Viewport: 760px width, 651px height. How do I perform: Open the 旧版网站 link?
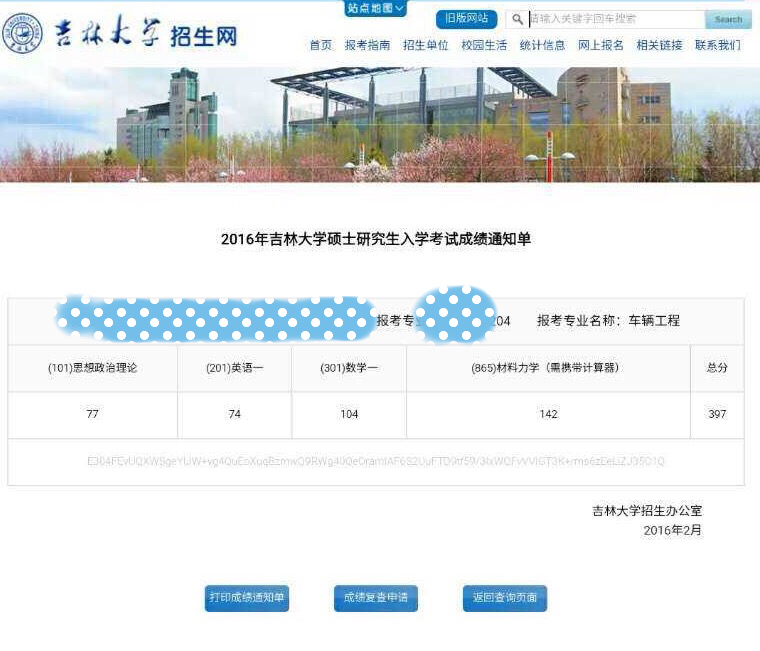pyautogui.click(x=466, y=19)
